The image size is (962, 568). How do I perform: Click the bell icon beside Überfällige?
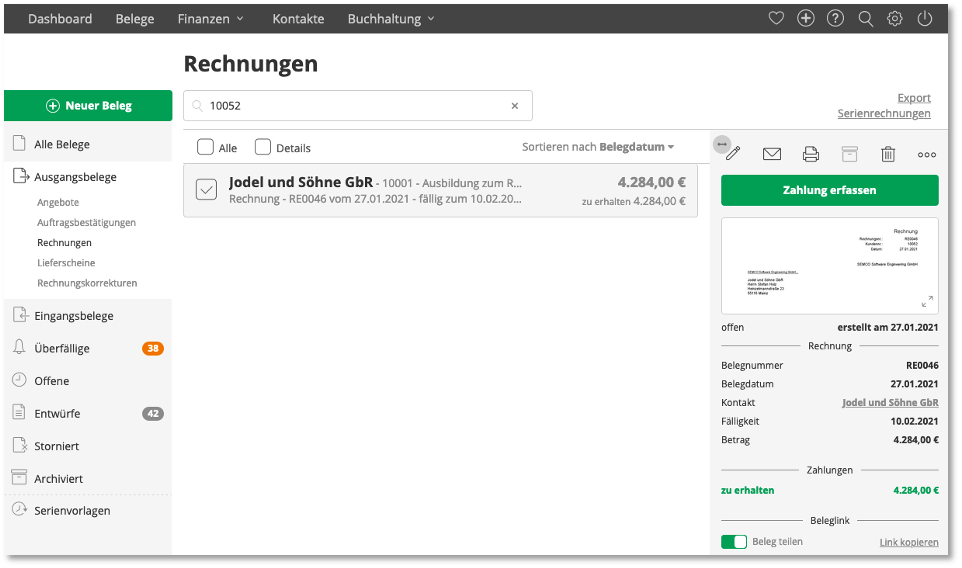tap(19, 347)
